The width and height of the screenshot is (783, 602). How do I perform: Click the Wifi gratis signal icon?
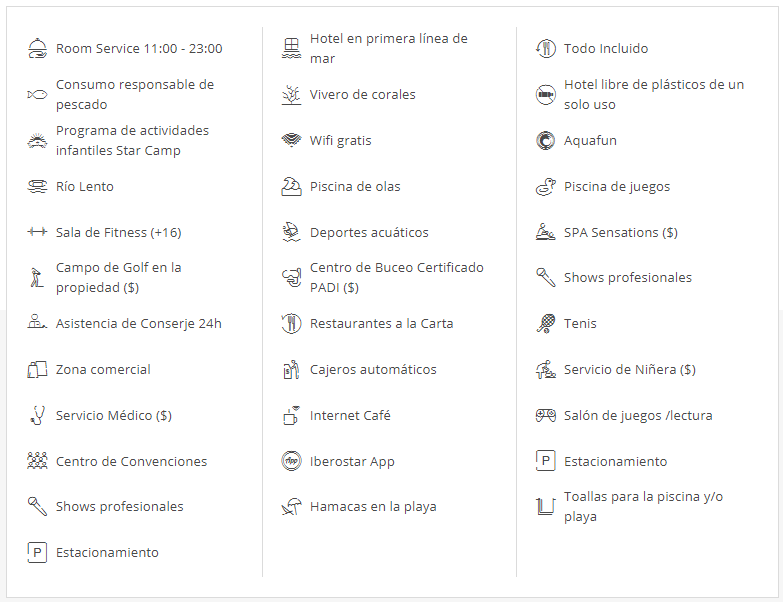coord(291,141)
